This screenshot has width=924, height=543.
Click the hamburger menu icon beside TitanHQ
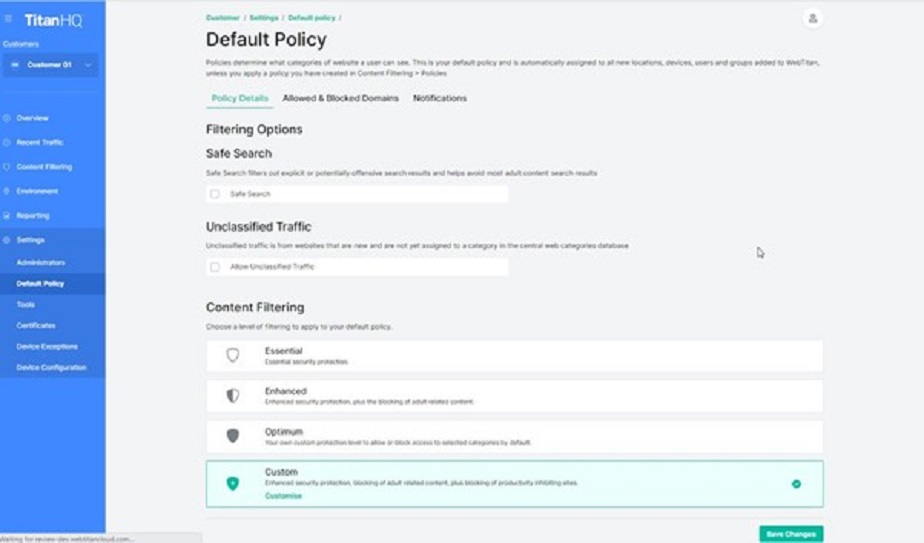point(9,19)
